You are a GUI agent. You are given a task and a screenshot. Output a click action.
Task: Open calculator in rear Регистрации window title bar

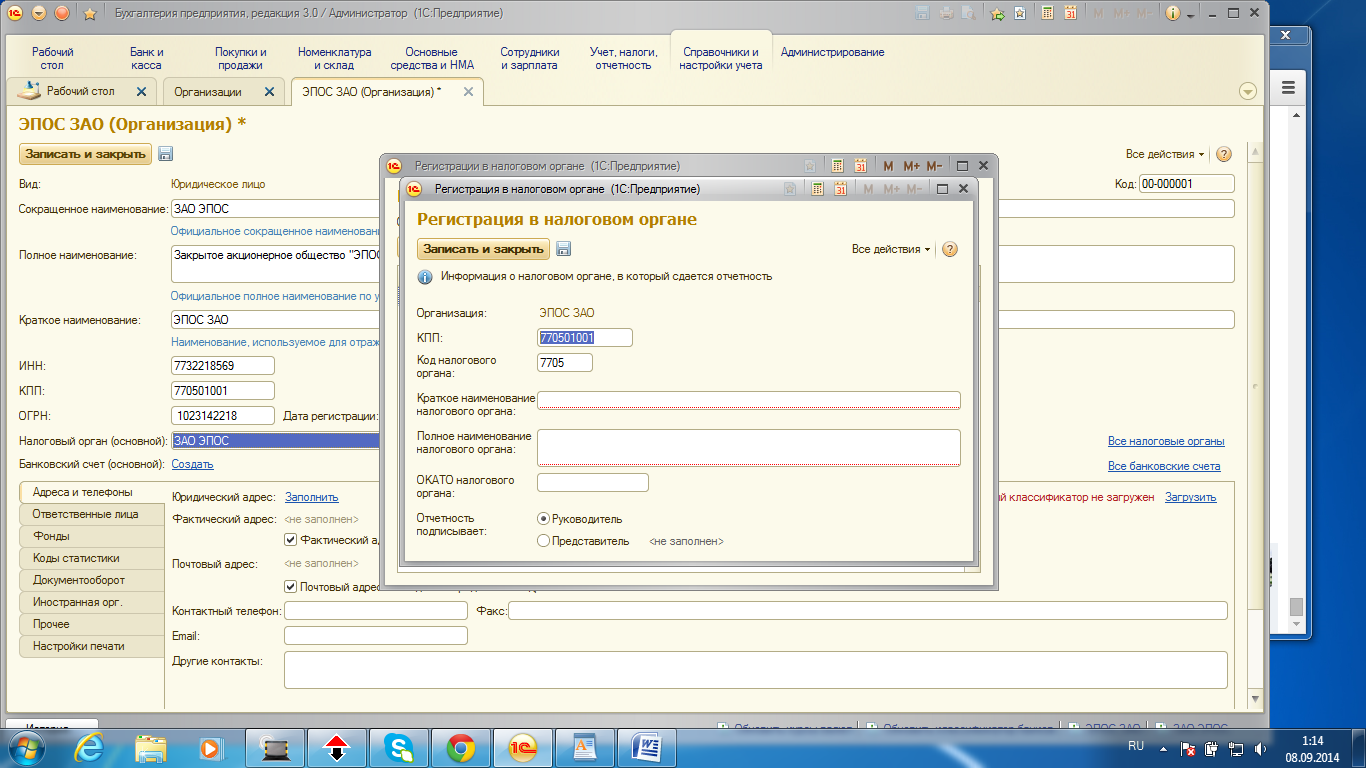tap(837, 165)
